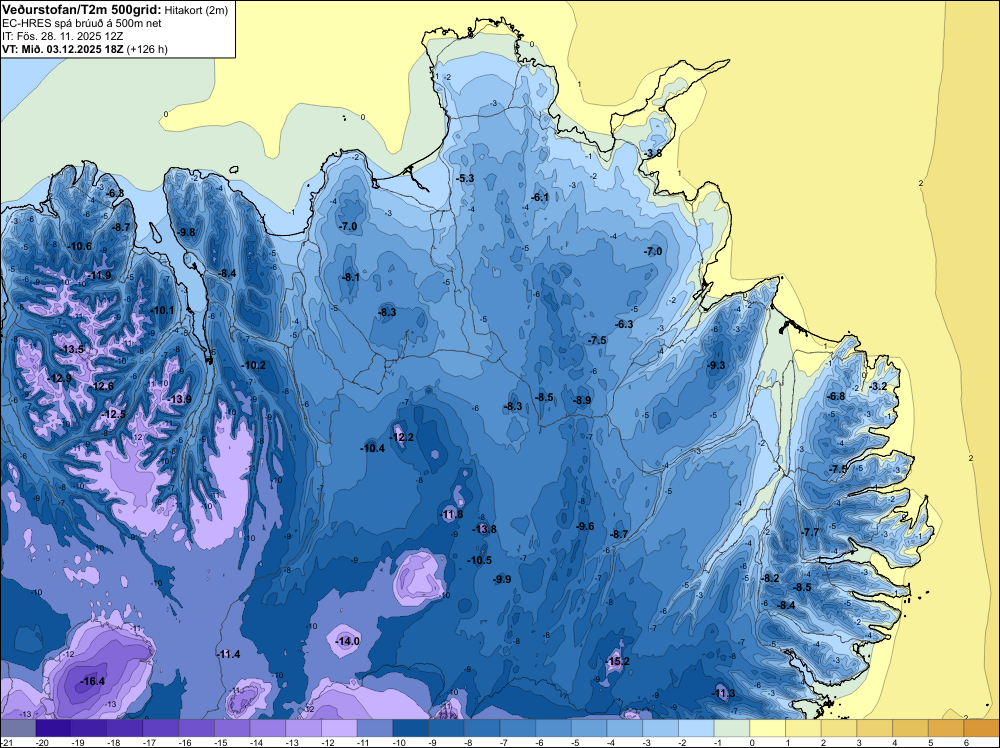Click the -6.1 temperature label
This screenshot has height=748, width=1000.
point(540,197)
